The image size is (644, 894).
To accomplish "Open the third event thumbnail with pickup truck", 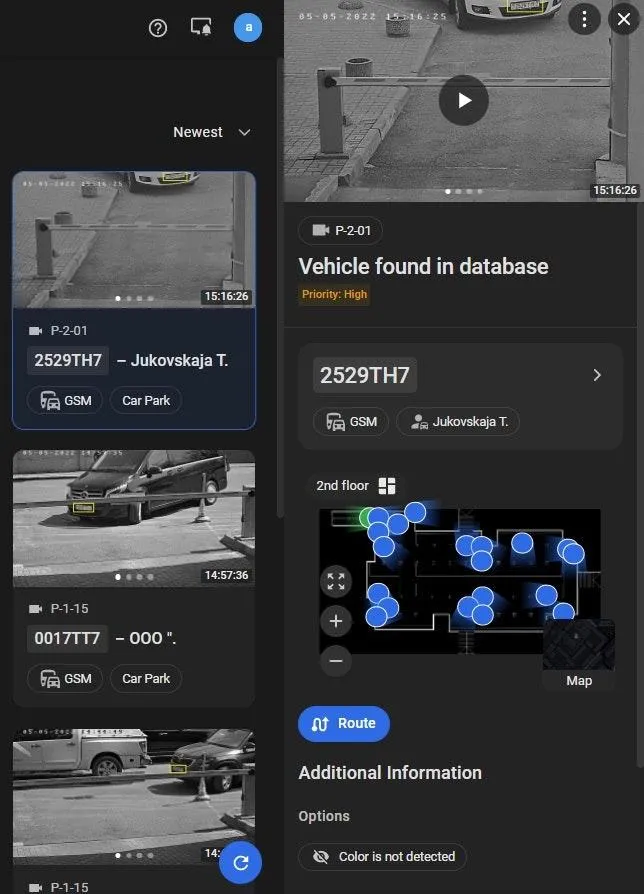I will coord(134,797).
